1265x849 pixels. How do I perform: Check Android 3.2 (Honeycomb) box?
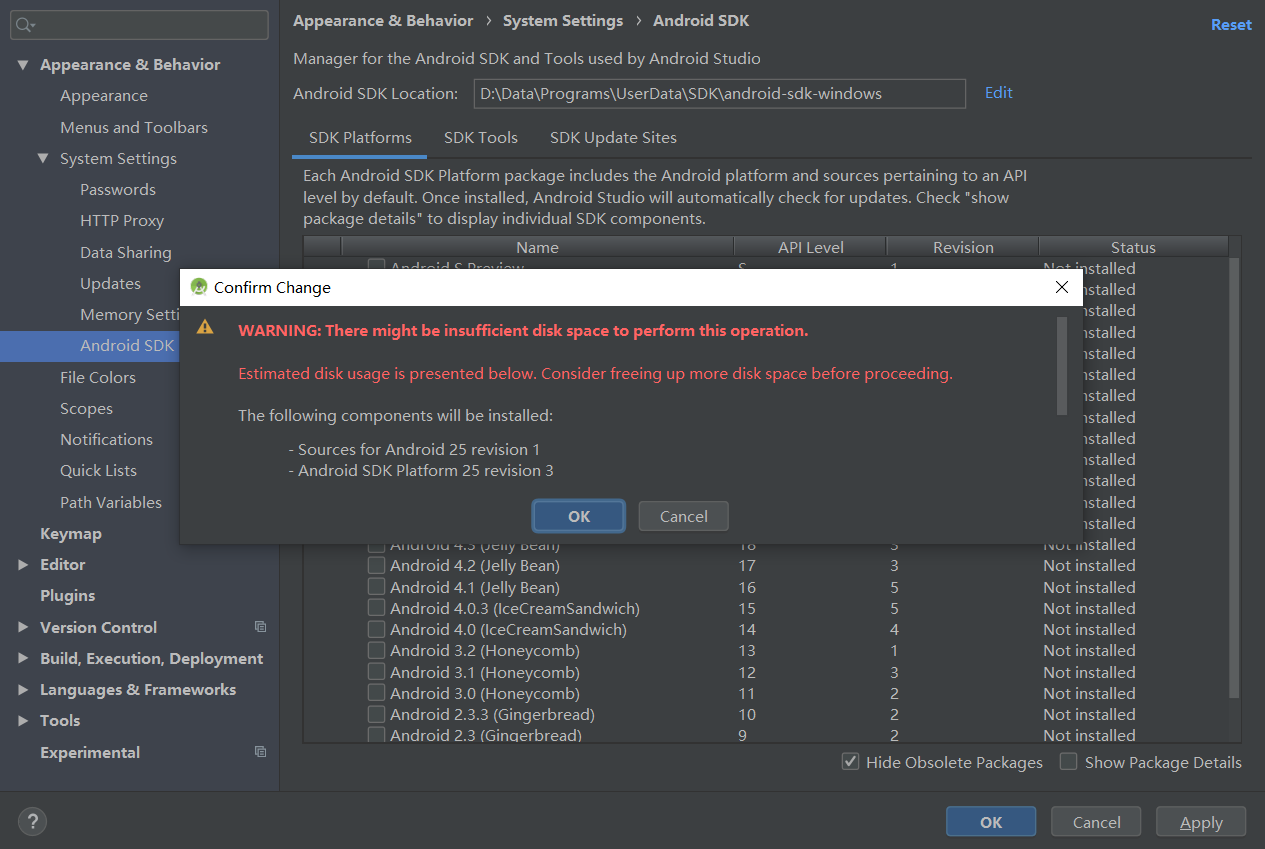[376, 651]
